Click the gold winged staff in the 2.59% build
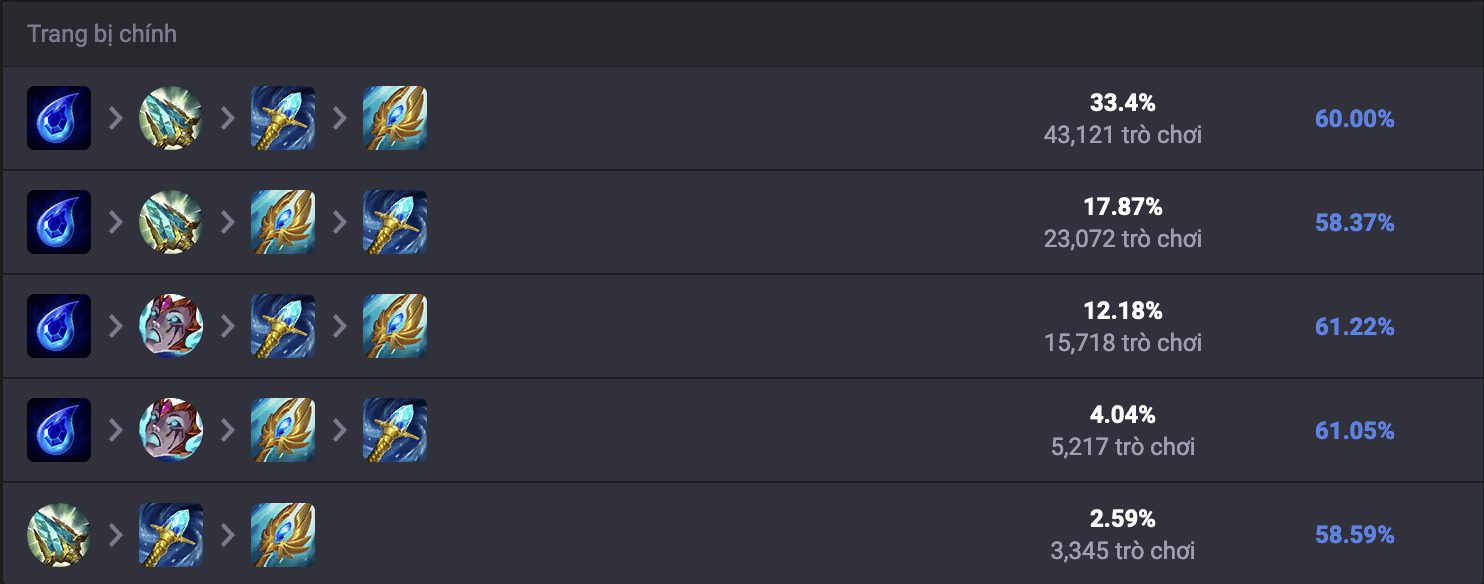 [x=283, y=534]
